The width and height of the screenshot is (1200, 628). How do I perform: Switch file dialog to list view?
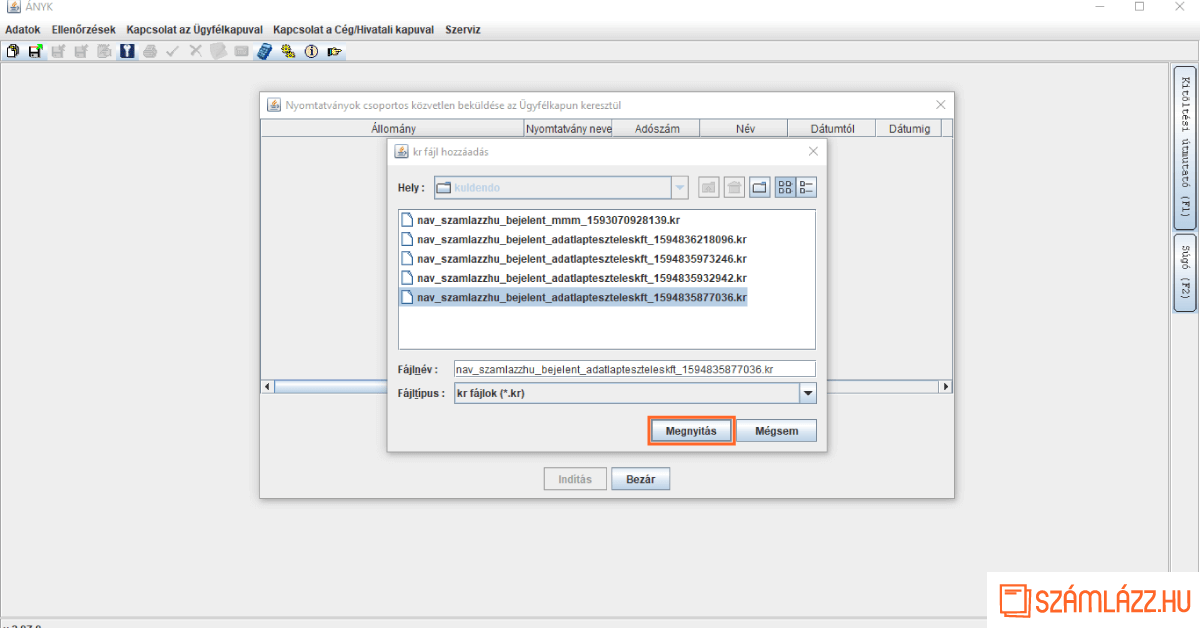[785, 187]
